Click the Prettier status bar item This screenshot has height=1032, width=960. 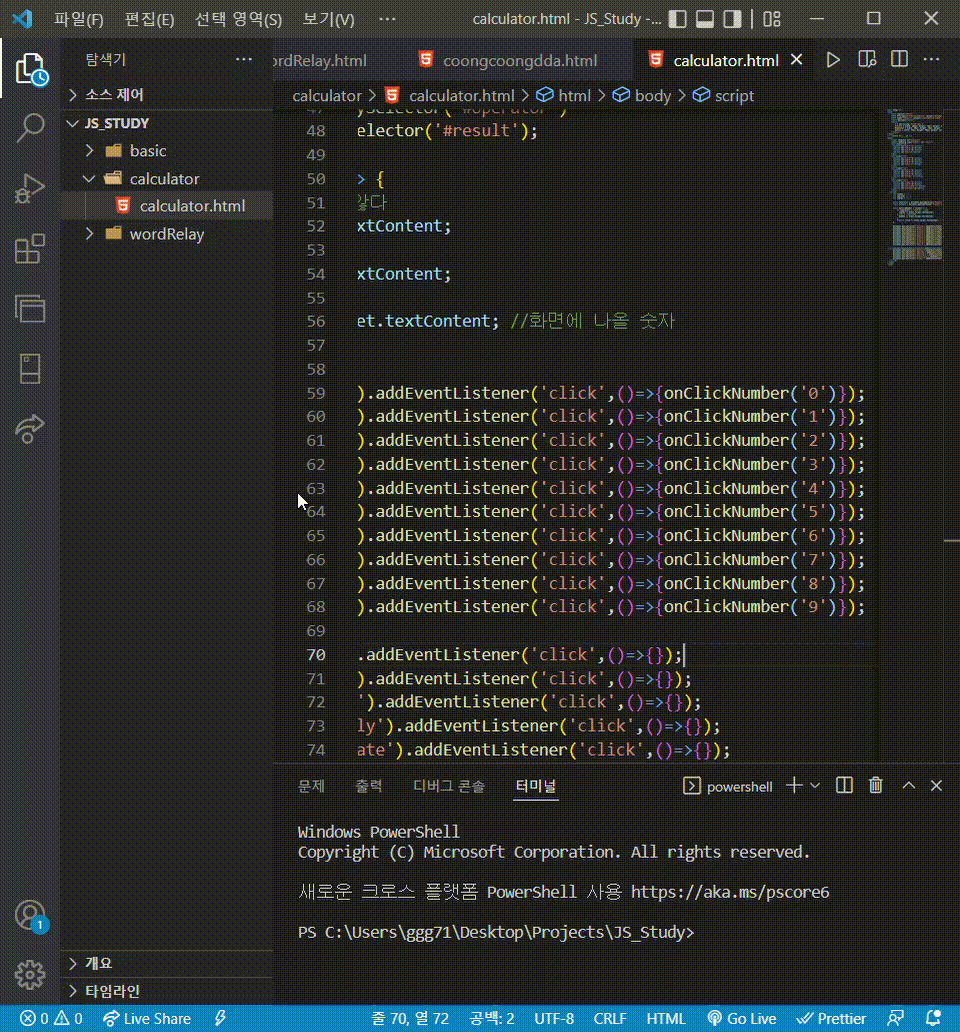pos(831,1018)
